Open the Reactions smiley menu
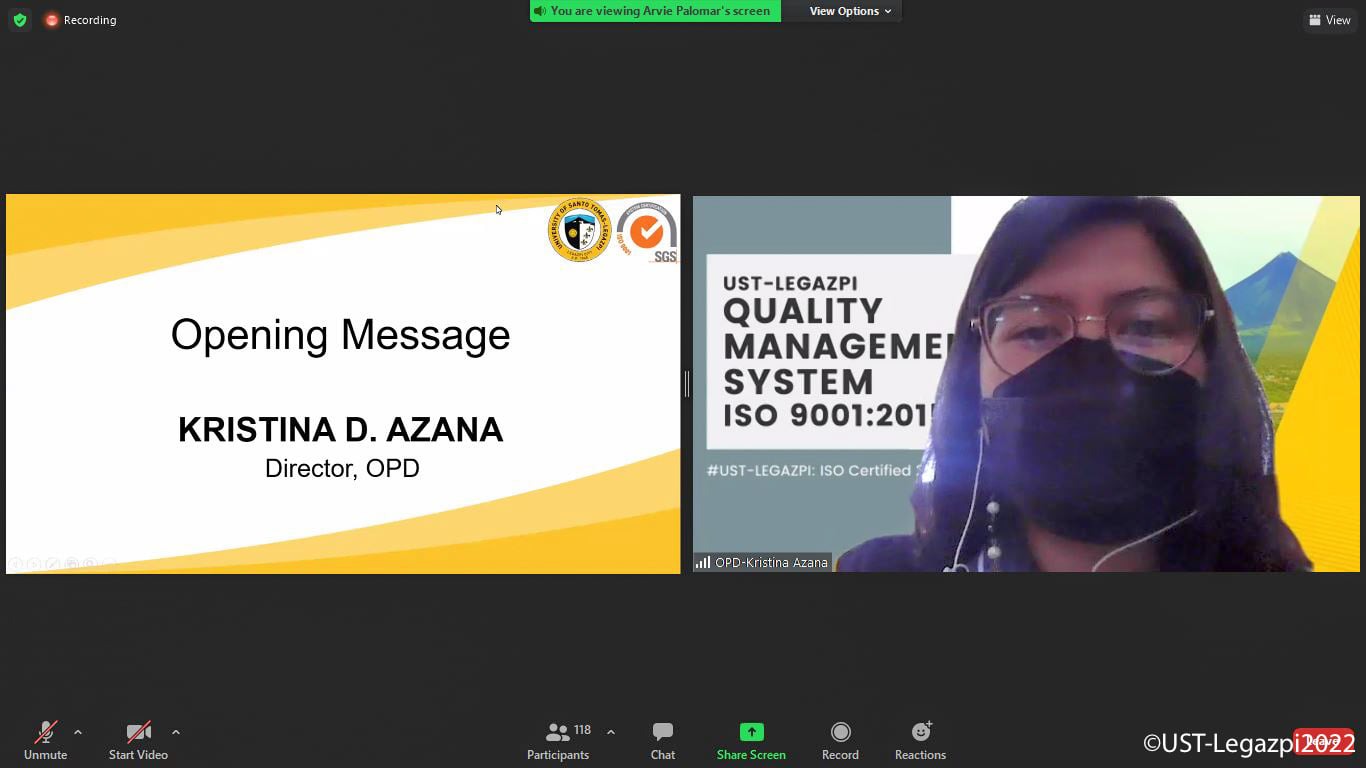The image size is (1366, 768). [x=920, y=741]
